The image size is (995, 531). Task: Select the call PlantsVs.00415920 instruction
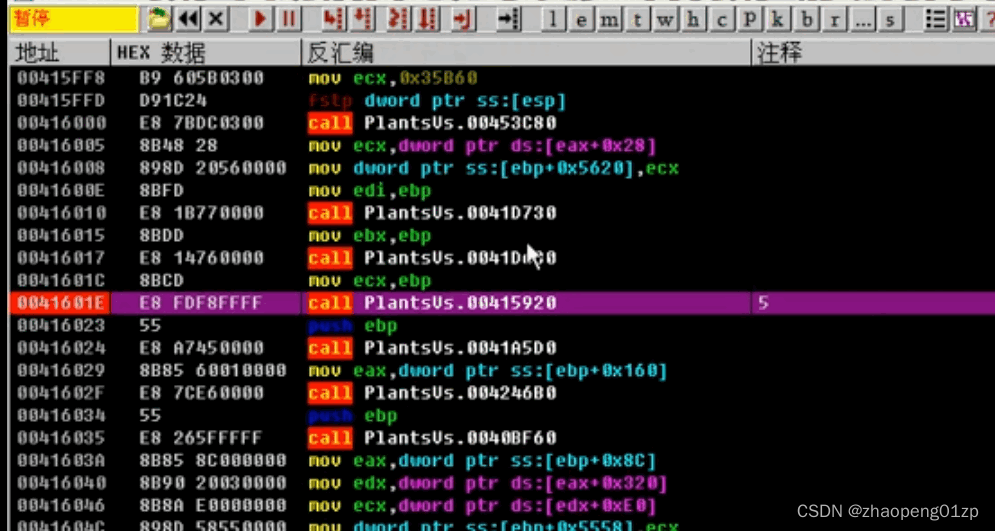click(432, 303)
